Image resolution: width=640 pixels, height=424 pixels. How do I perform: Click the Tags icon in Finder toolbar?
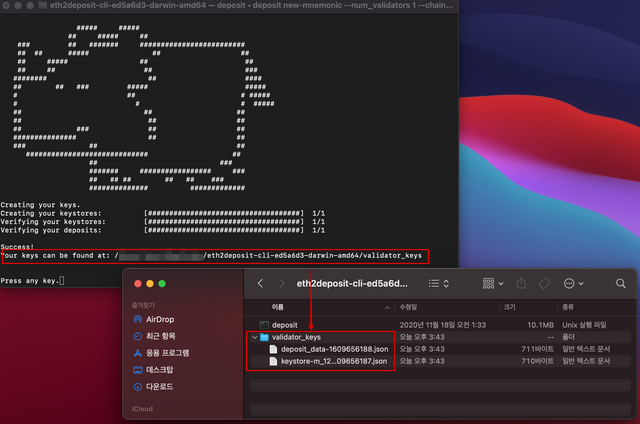tap(544, 283)
